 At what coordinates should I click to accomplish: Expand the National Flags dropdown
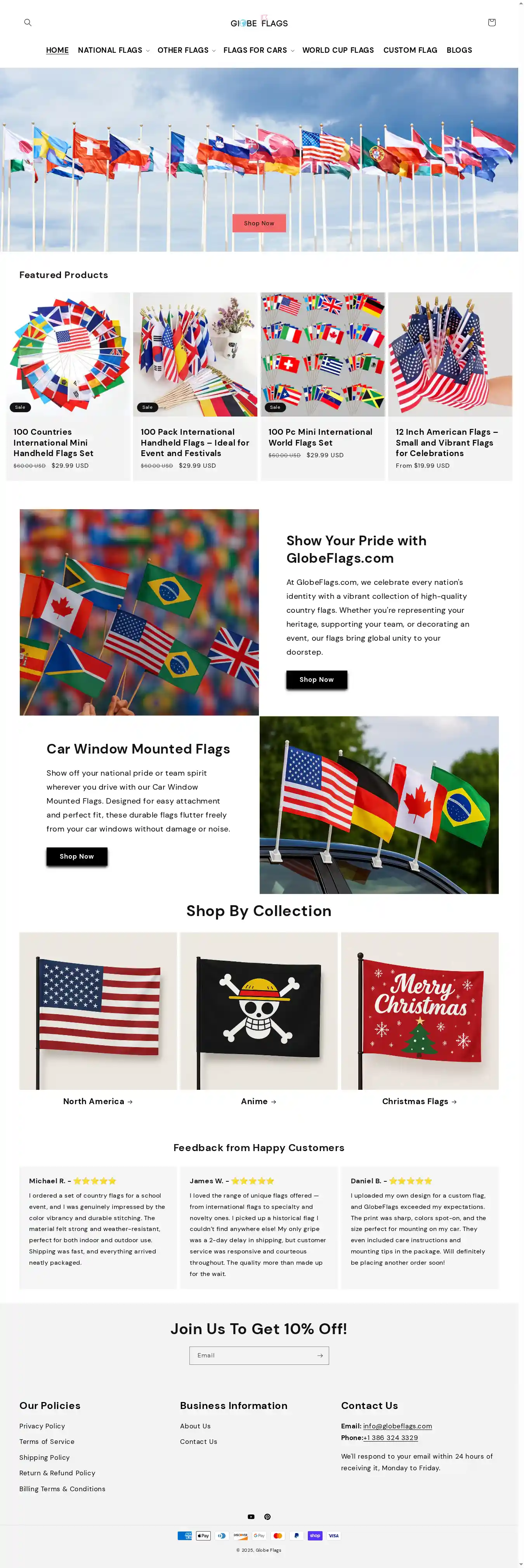pyautogui.click(x=114, y=50)
